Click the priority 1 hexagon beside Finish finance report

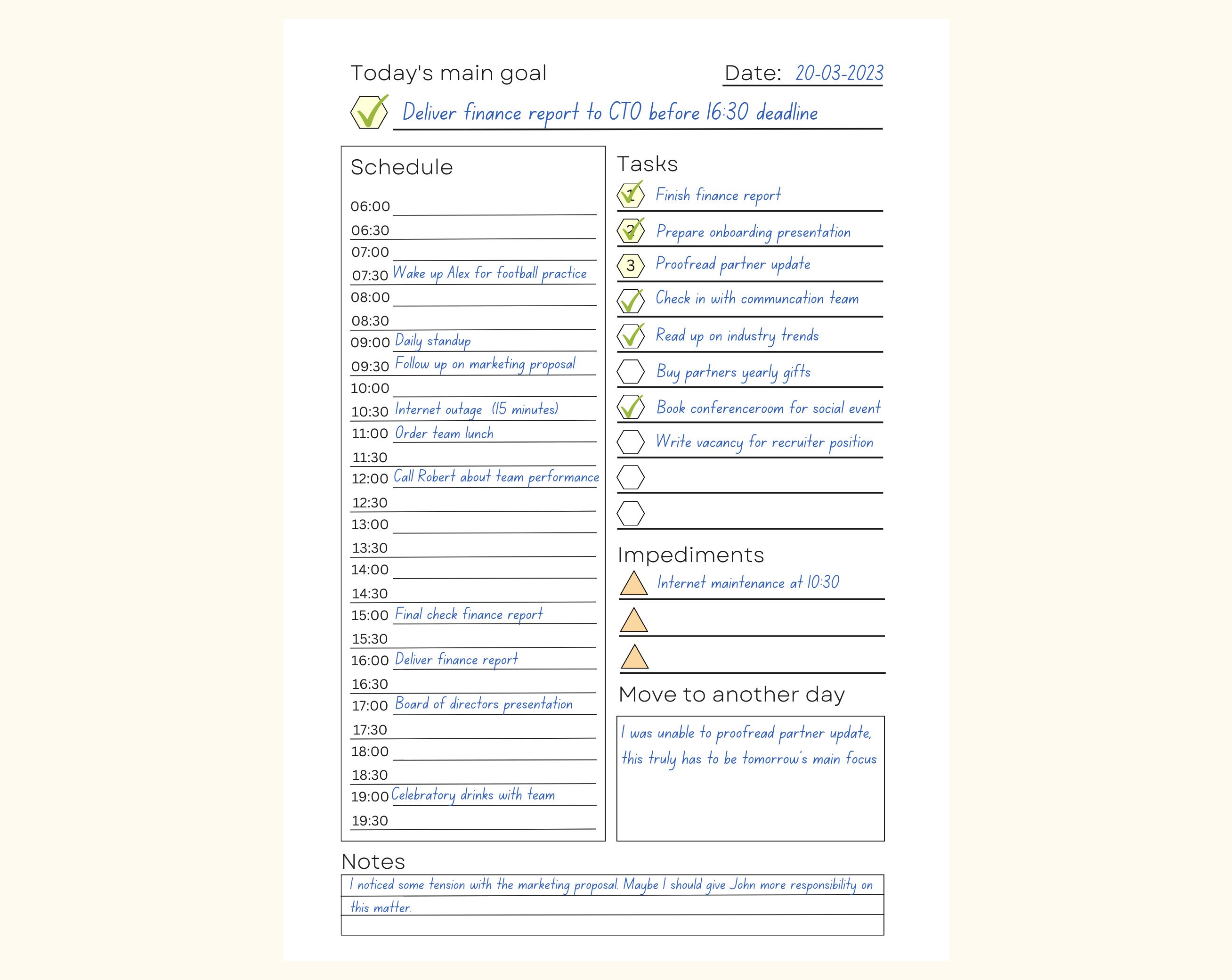630,195
